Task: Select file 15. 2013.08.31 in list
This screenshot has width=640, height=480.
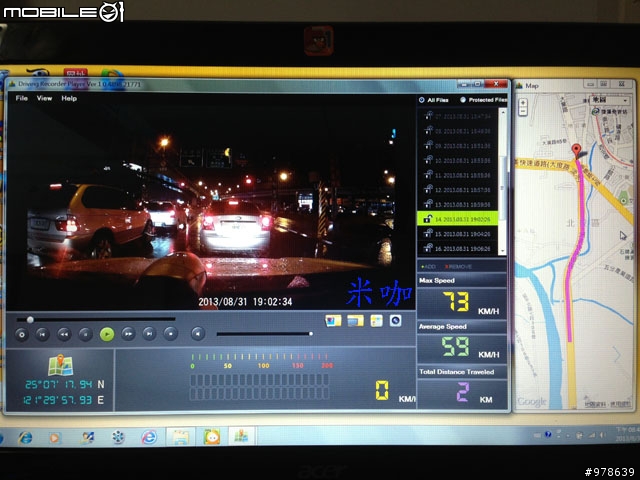Action: [x=457, y=234]
